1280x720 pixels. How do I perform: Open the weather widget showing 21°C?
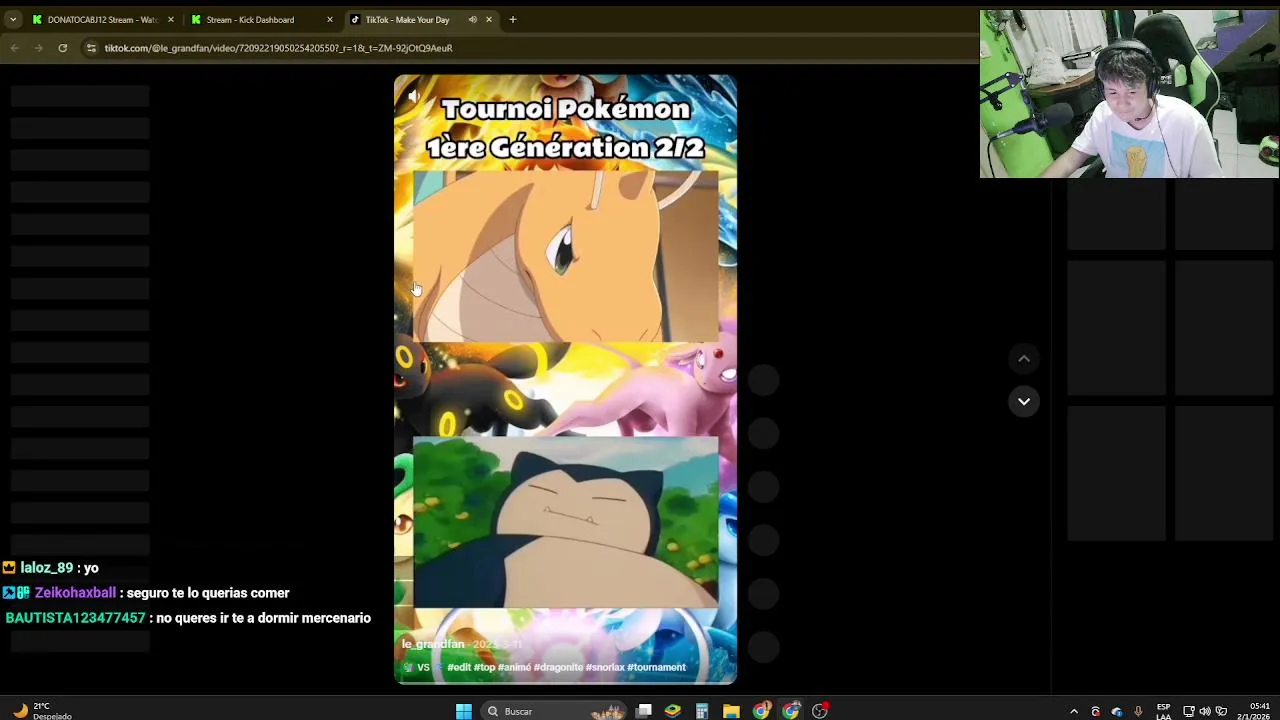click(x=42, y=711)
